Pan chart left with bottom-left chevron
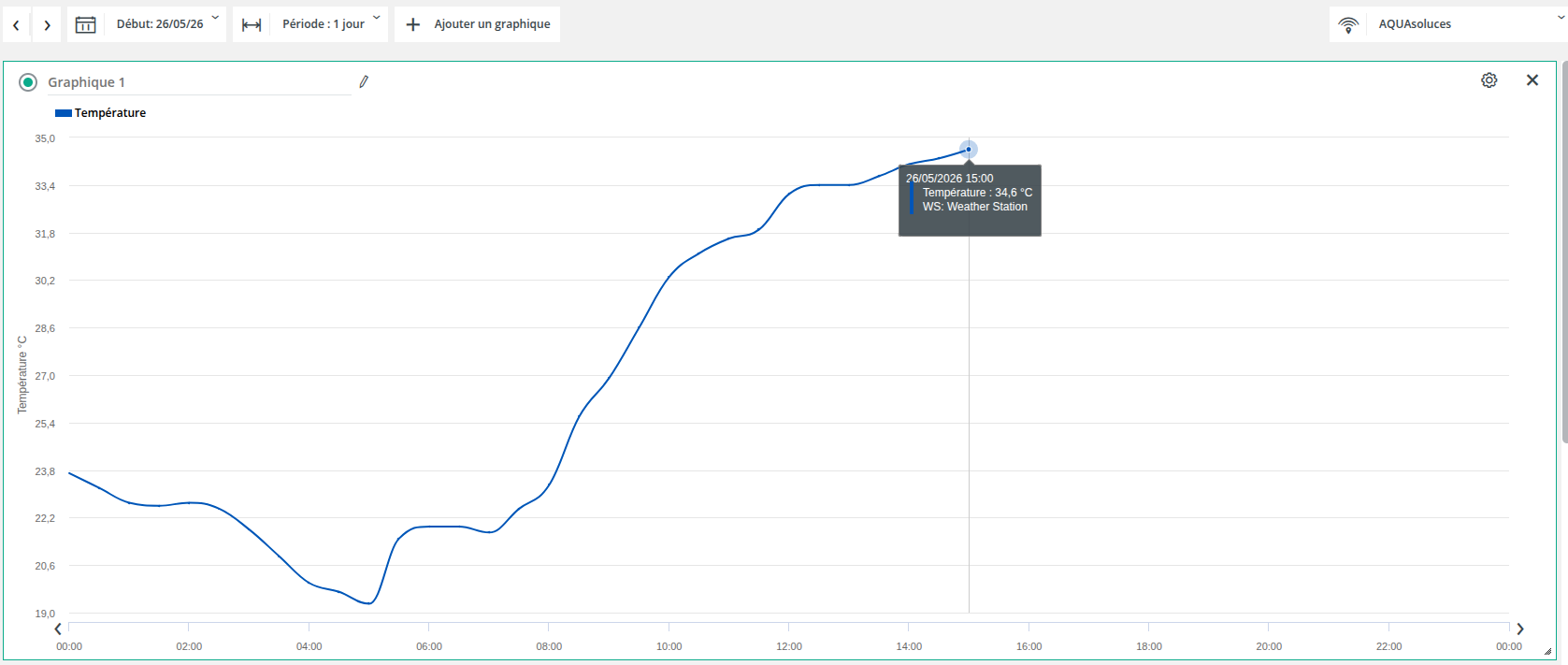 (58, 629)
